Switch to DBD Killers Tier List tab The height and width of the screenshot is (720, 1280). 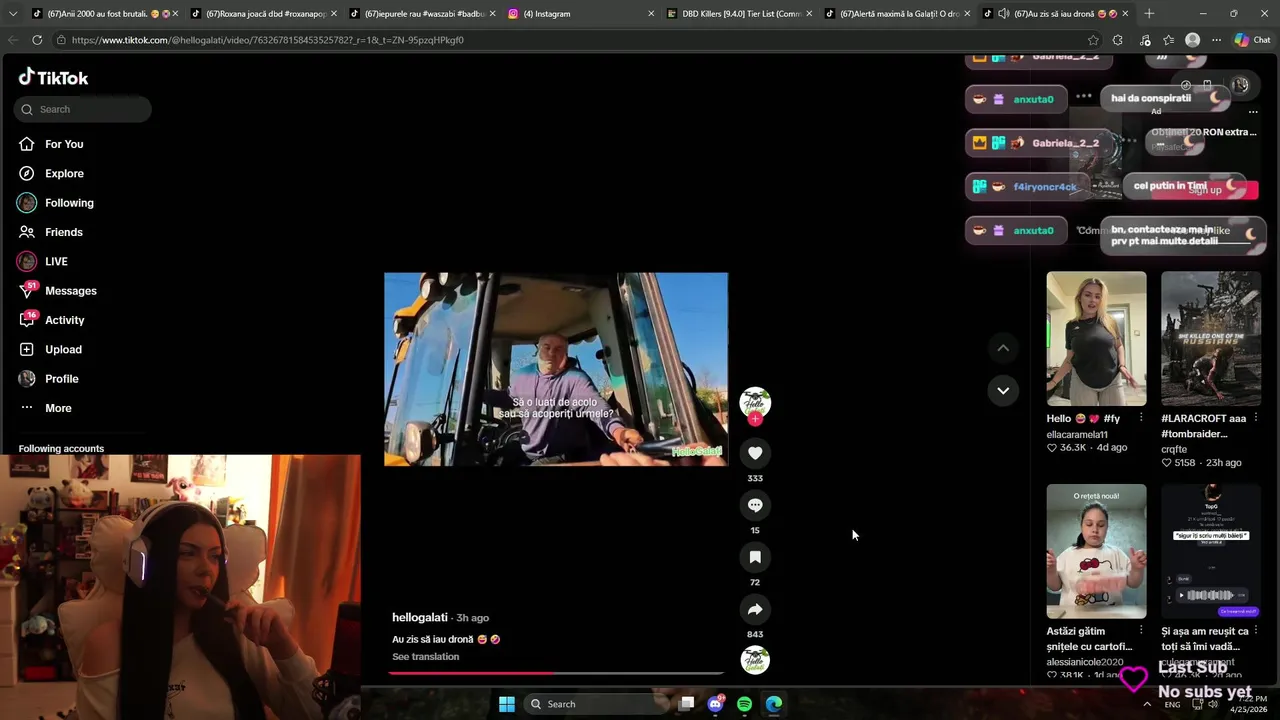click(x=740, y=14)
